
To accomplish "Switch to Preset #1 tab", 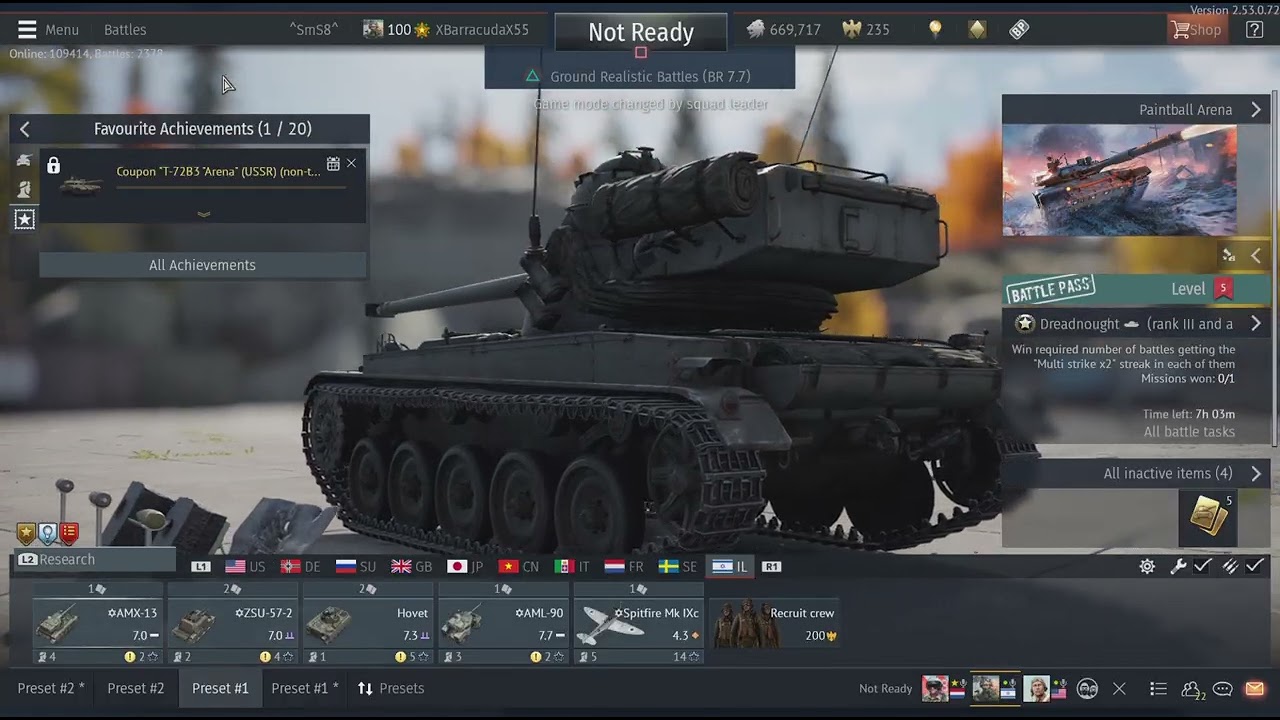I will point(220,688).
